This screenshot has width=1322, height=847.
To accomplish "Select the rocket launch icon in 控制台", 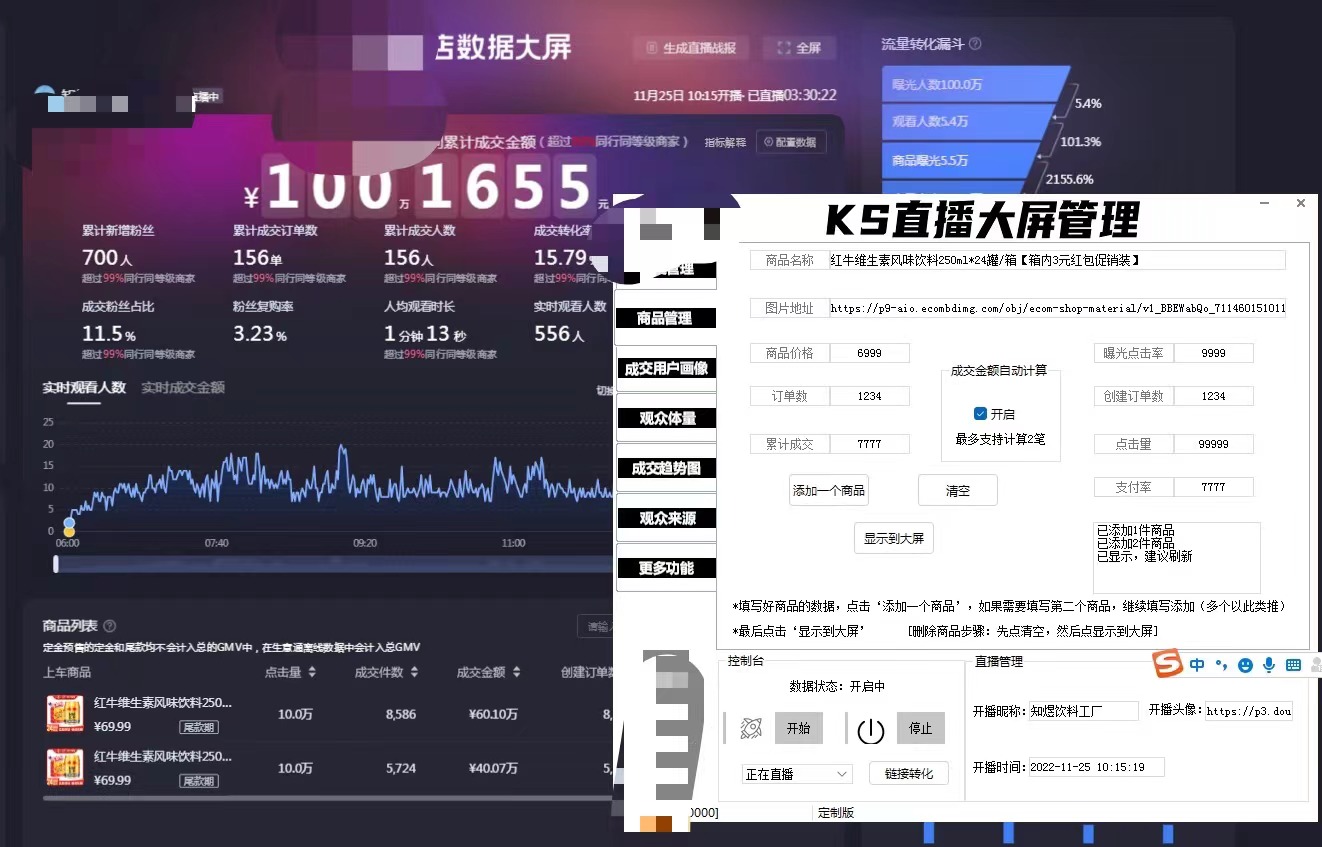I will pyautogui.click(x=751, y=728).
